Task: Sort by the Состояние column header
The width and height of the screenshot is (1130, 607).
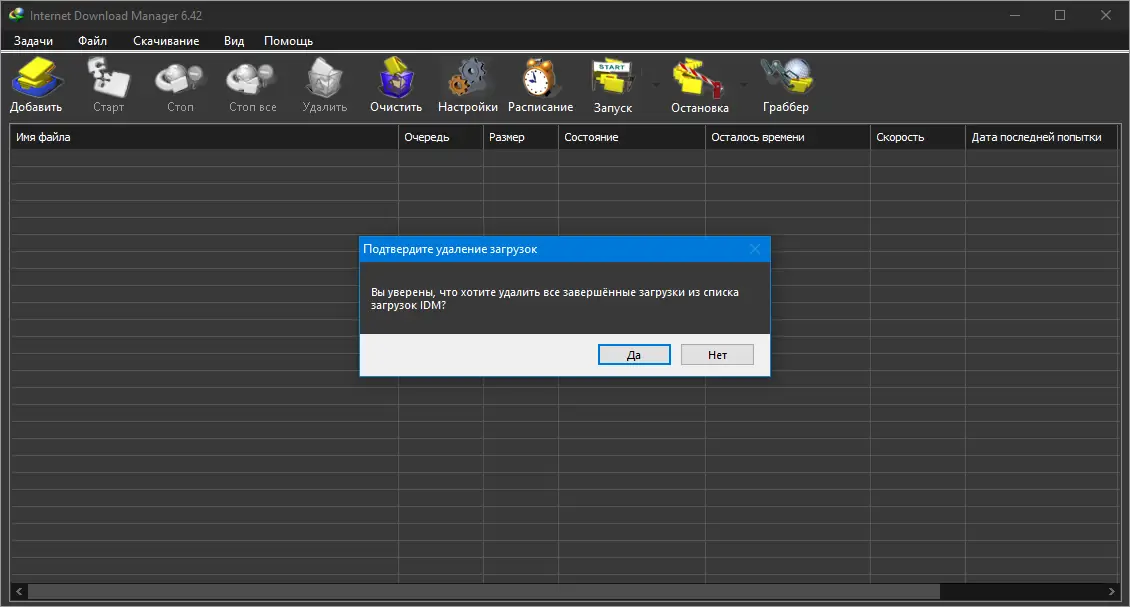Action: (631, 137)
